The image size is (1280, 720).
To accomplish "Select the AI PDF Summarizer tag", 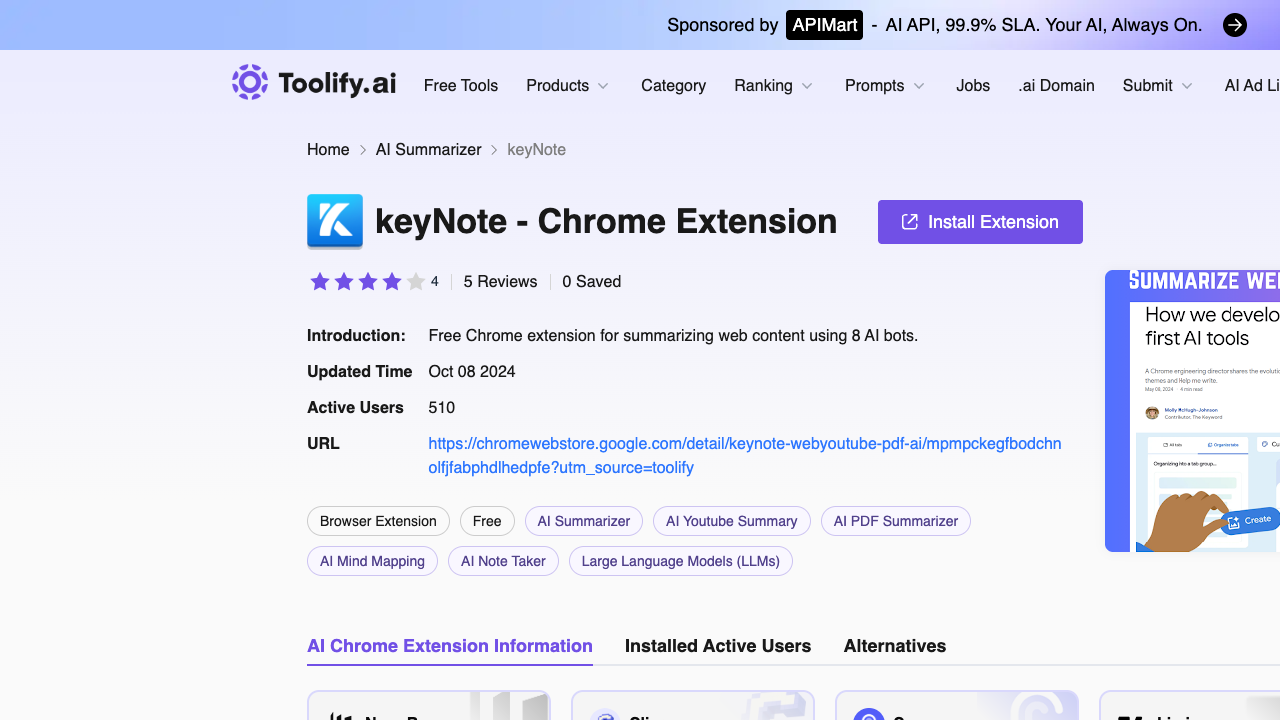I will (896, 521).
